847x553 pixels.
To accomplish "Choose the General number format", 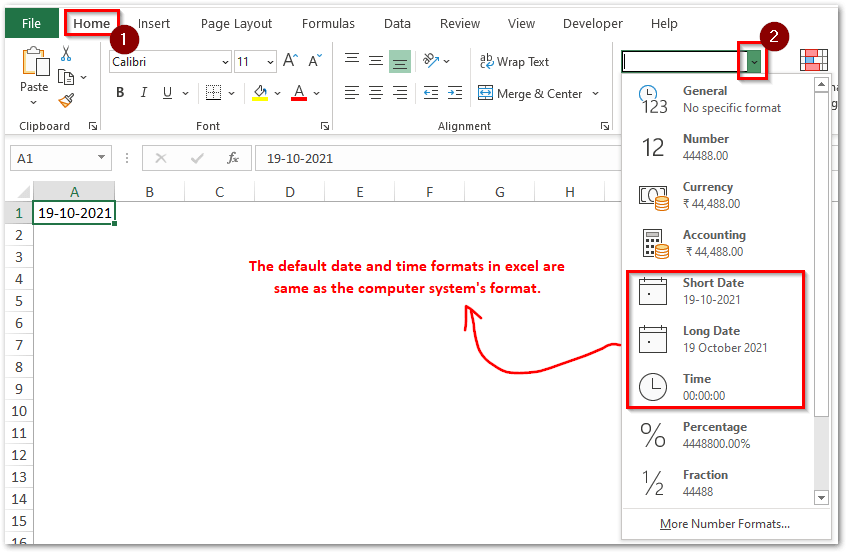I will pos(718,99).
